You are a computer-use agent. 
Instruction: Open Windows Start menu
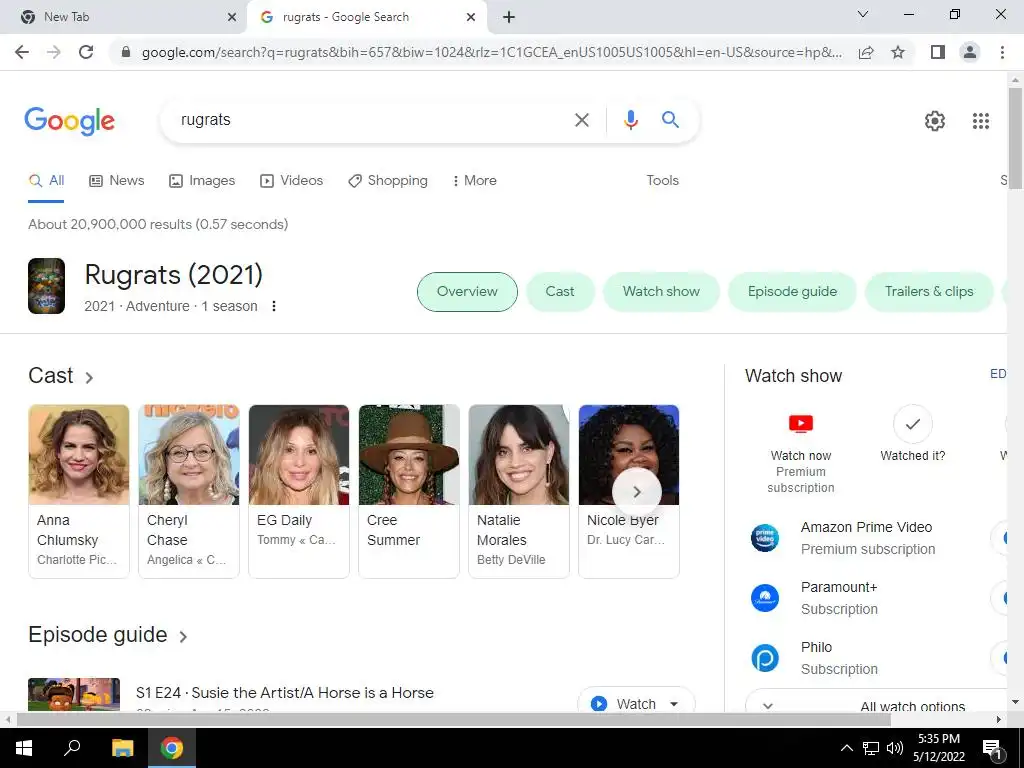[24, 748]
